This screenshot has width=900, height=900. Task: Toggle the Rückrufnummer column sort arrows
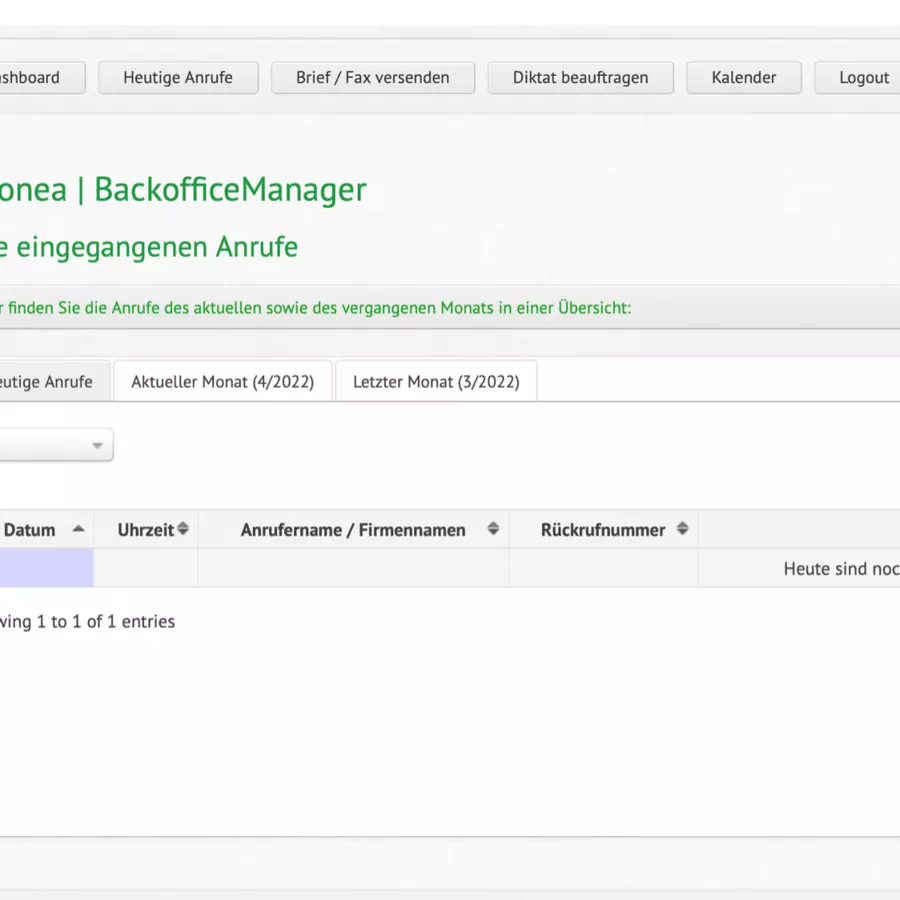(x=682, y=529)
